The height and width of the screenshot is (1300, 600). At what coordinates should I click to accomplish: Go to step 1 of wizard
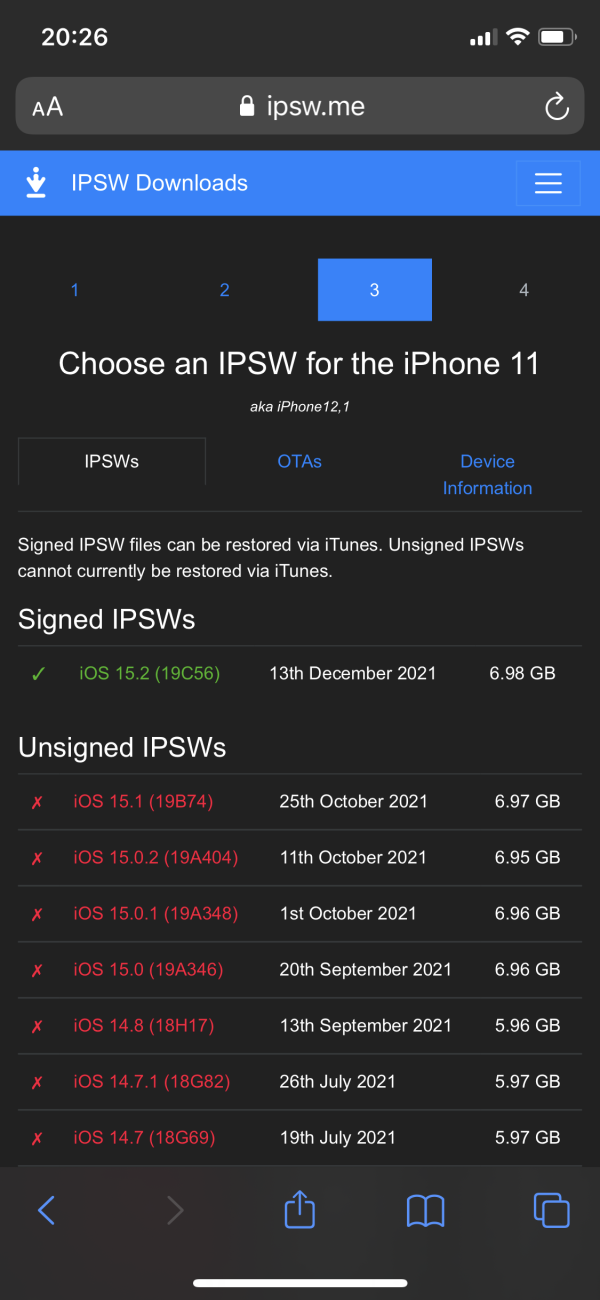coord(75,290)
